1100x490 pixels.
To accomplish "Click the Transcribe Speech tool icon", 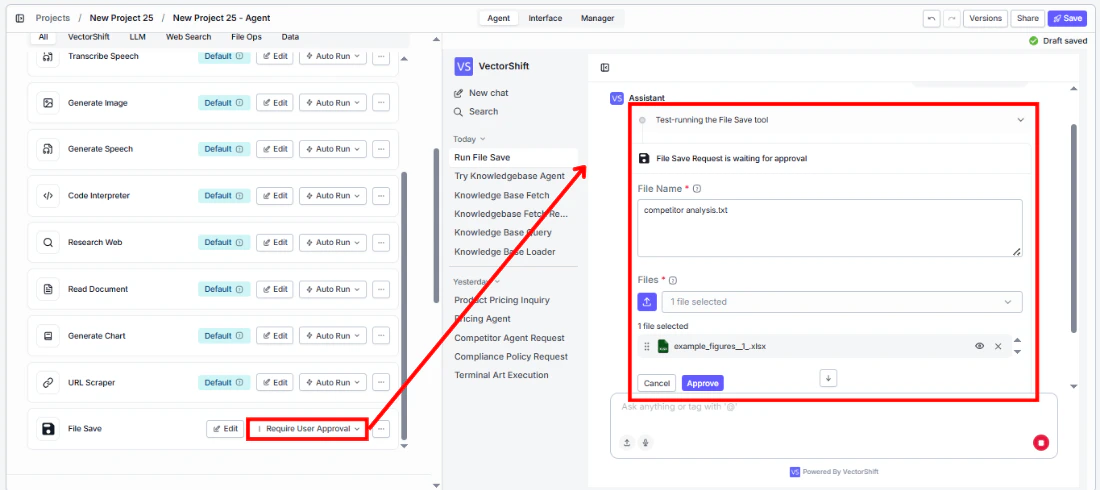I will point(48,56).
